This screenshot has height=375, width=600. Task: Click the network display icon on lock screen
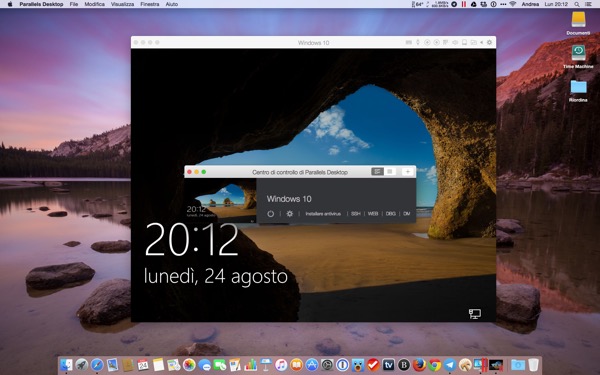coord(474,314)
